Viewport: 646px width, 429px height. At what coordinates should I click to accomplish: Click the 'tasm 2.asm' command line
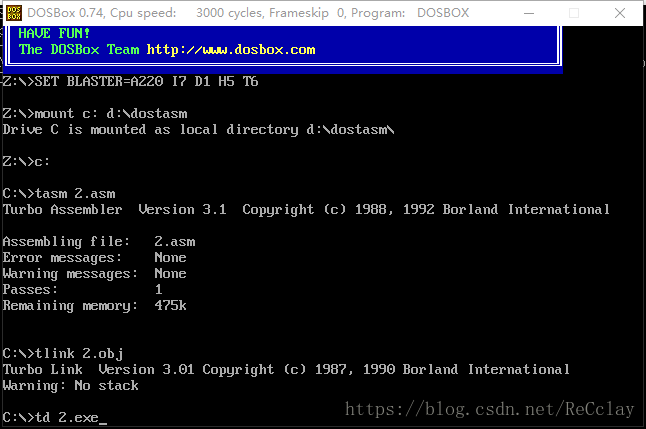(59, 194)
